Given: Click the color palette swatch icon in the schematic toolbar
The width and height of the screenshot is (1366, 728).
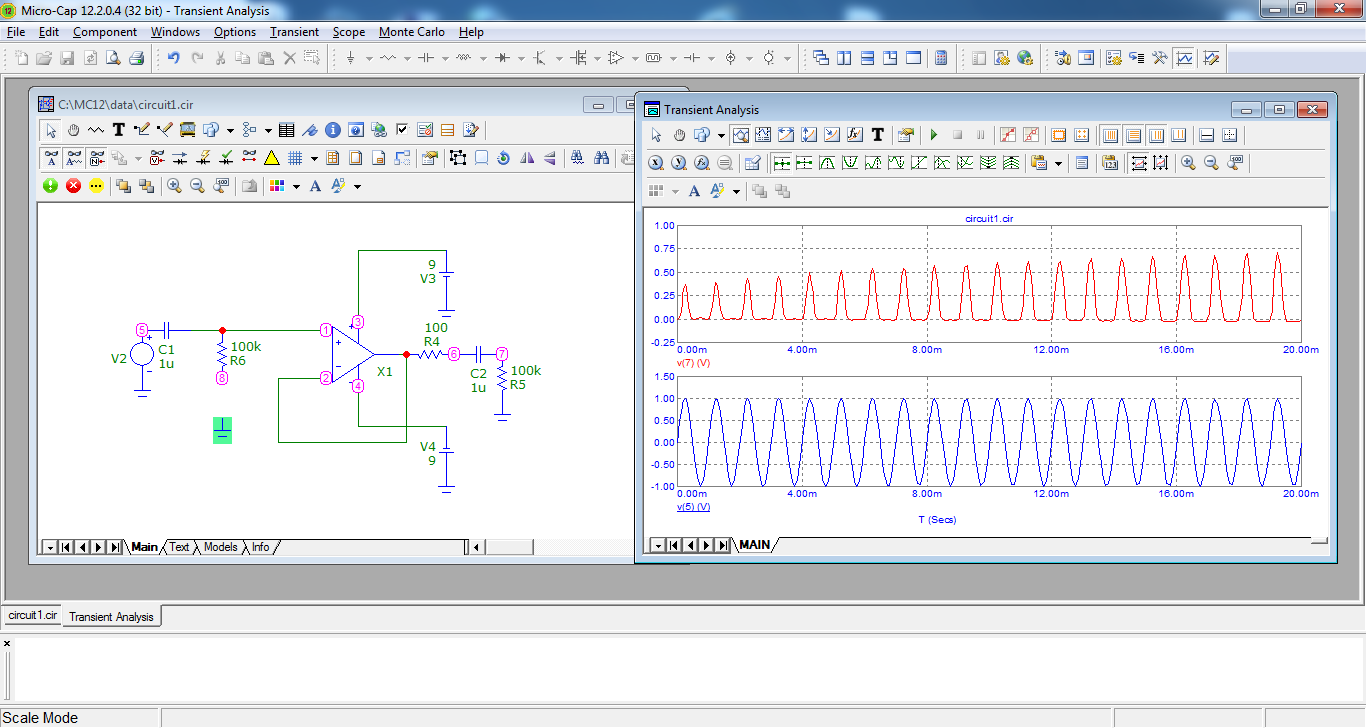Looking at the screenshot, I should pyautogui.click(x=277, y=186).
